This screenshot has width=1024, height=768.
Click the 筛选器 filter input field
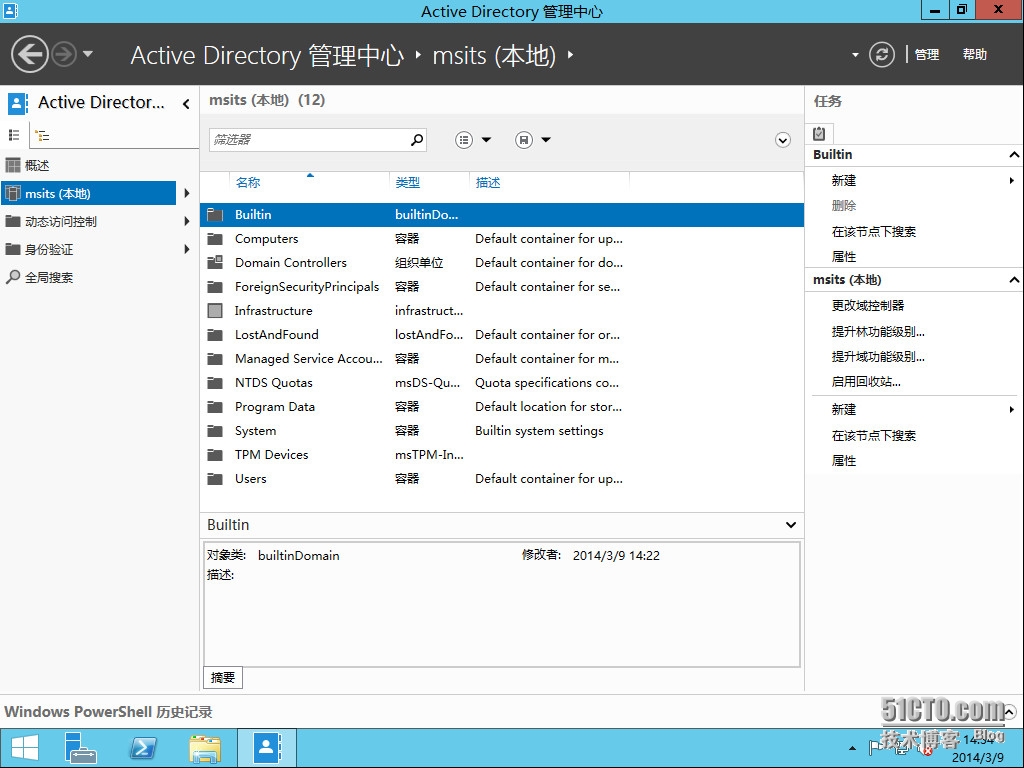pyautogui.click(x=308, y=140)
